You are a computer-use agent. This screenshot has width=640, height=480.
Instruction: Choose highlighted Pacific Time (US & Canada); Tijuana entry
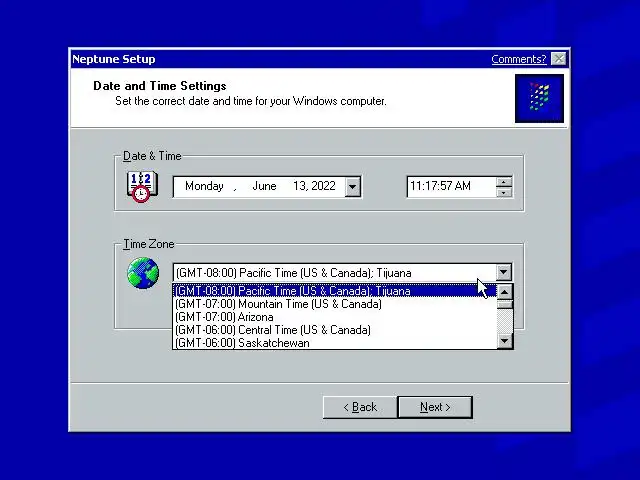point(335,291)
